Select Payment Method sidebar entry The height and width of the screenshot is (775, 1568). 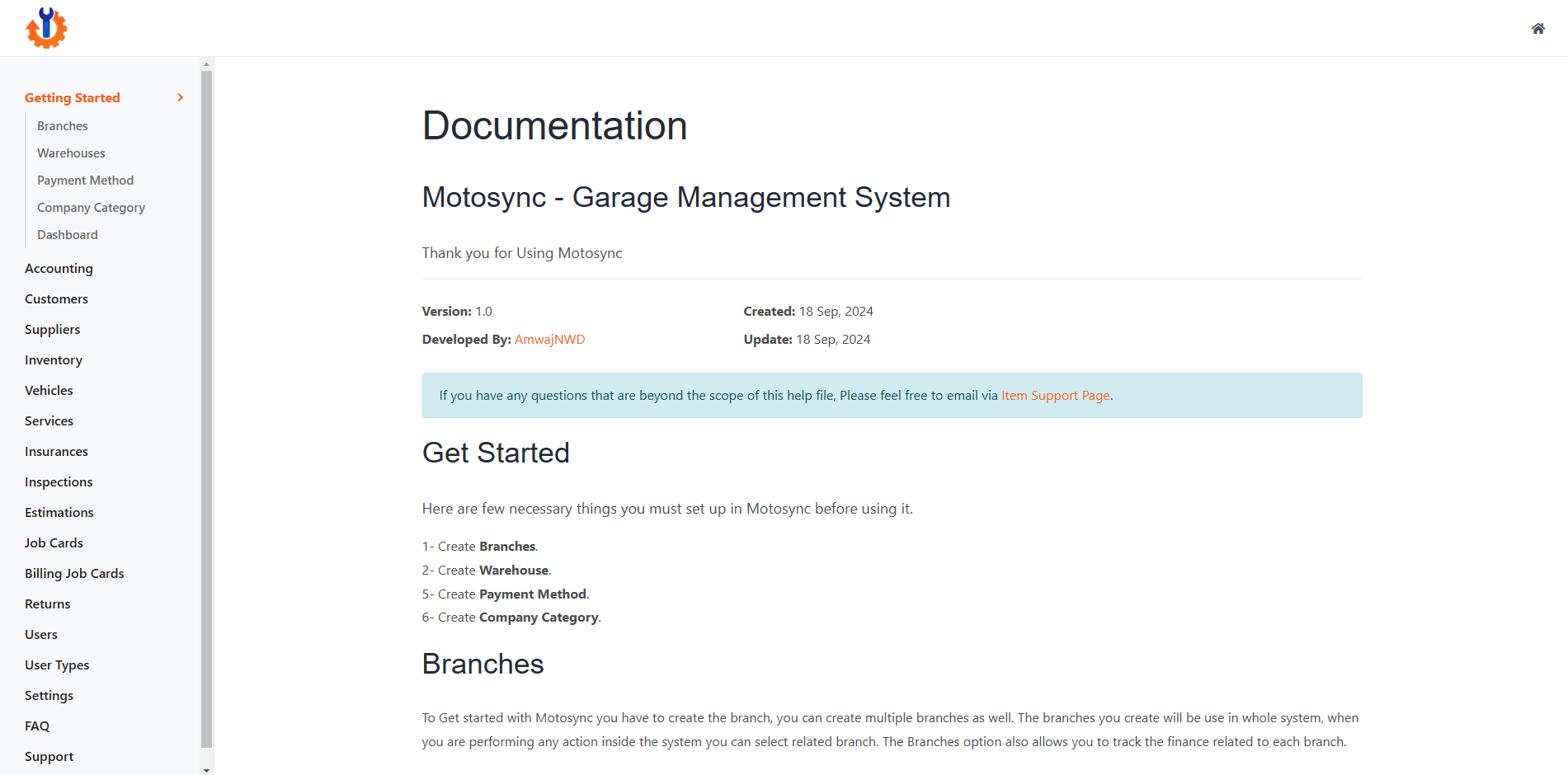point(85,181)
